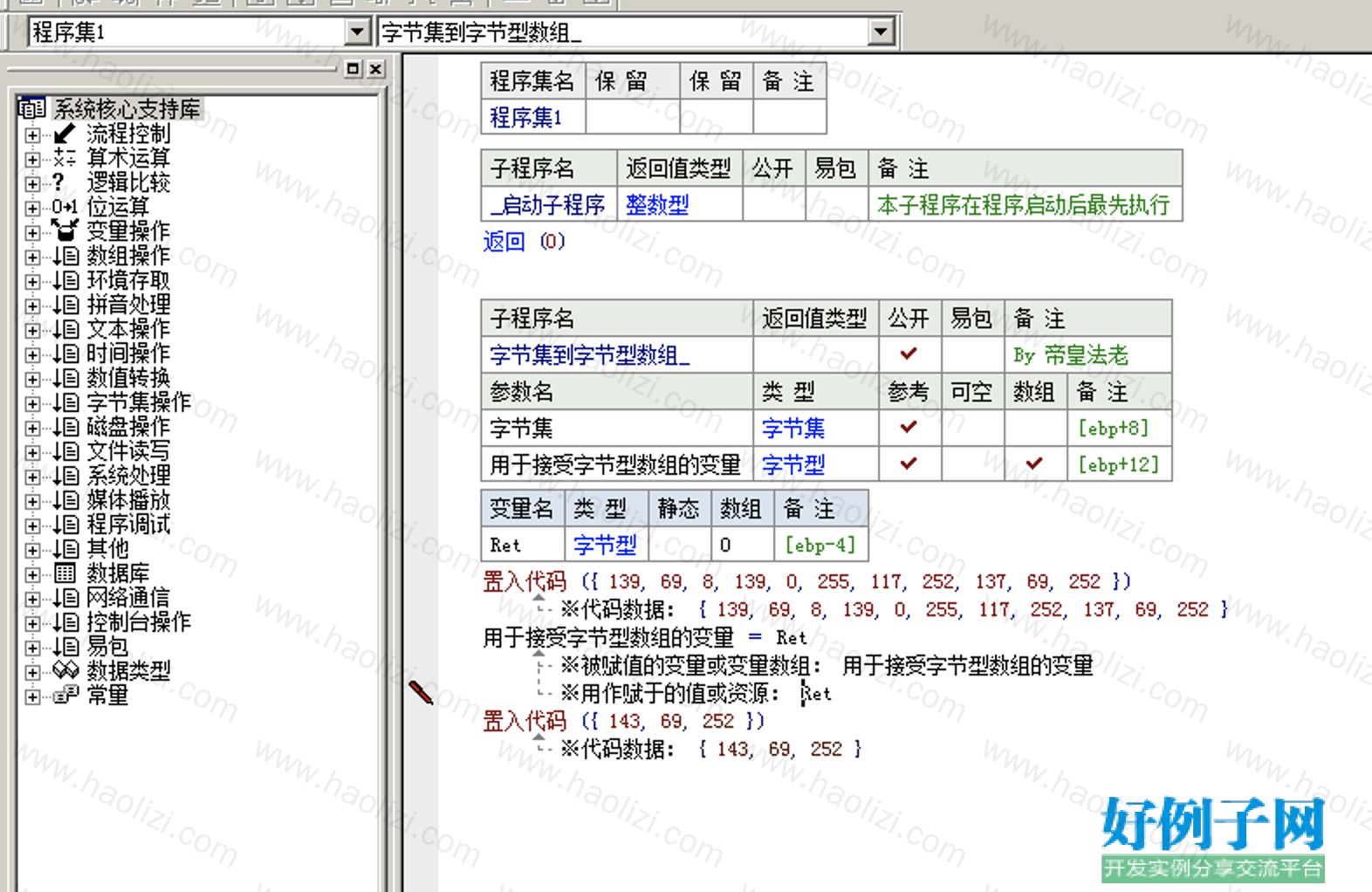Click the 位运算 icon
The image size is (1372, 892).
(65, 207)
